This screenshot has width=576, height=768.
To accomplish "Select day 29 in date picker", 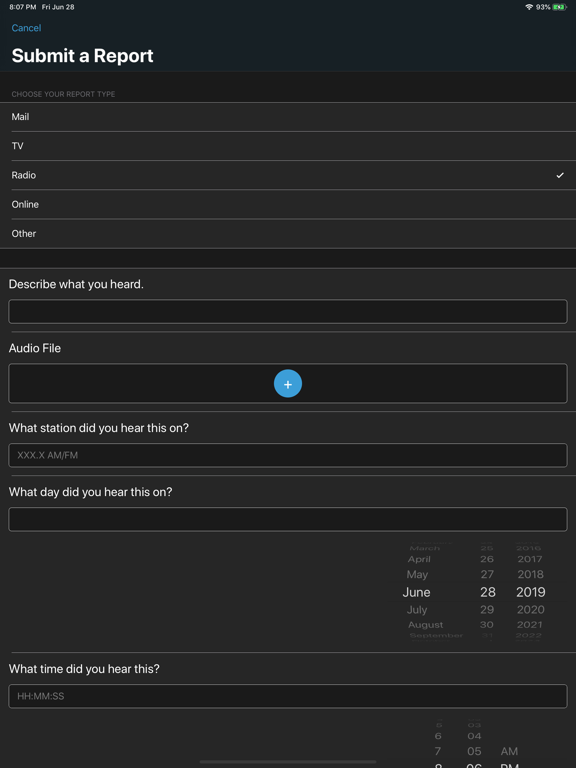I will [487, 610].
